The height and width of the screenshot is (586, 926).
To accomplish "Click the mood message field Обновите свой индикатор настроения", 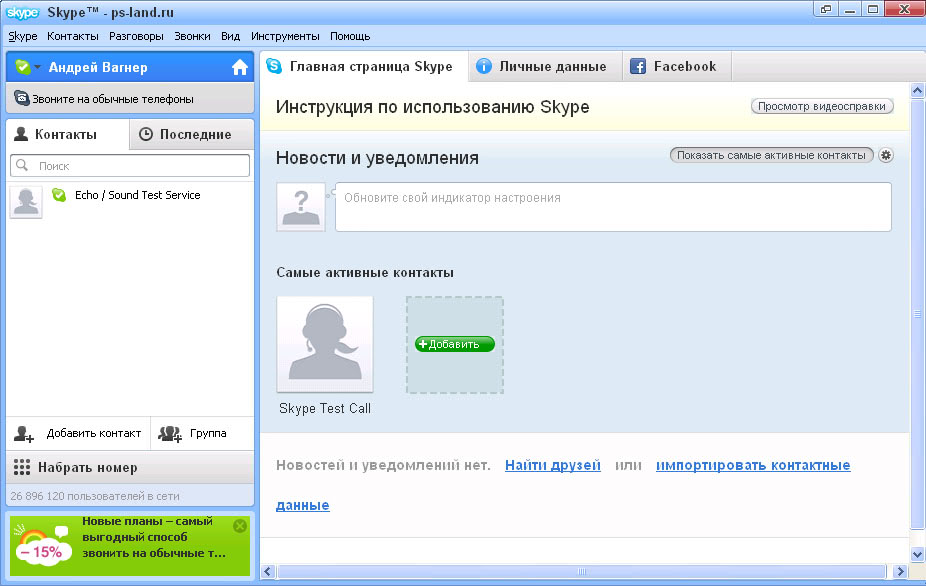I will tap(613, 207).
